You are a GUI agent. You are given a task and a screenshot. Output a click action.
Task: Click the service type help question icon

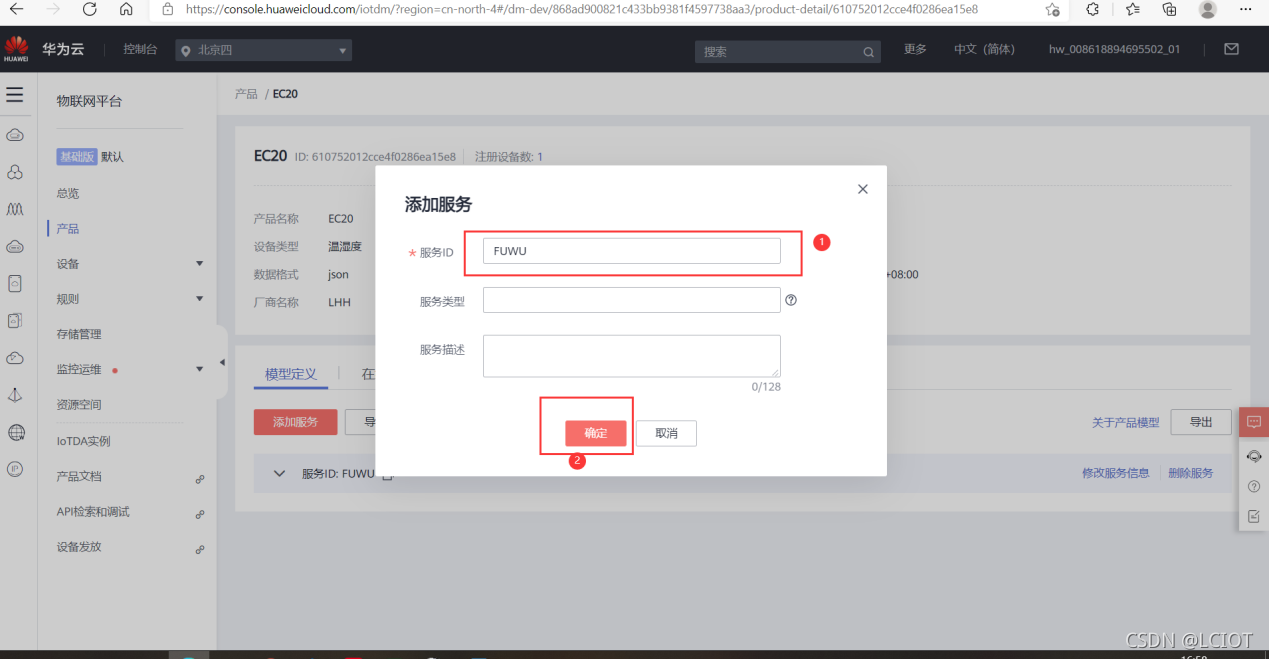(791, 300)
